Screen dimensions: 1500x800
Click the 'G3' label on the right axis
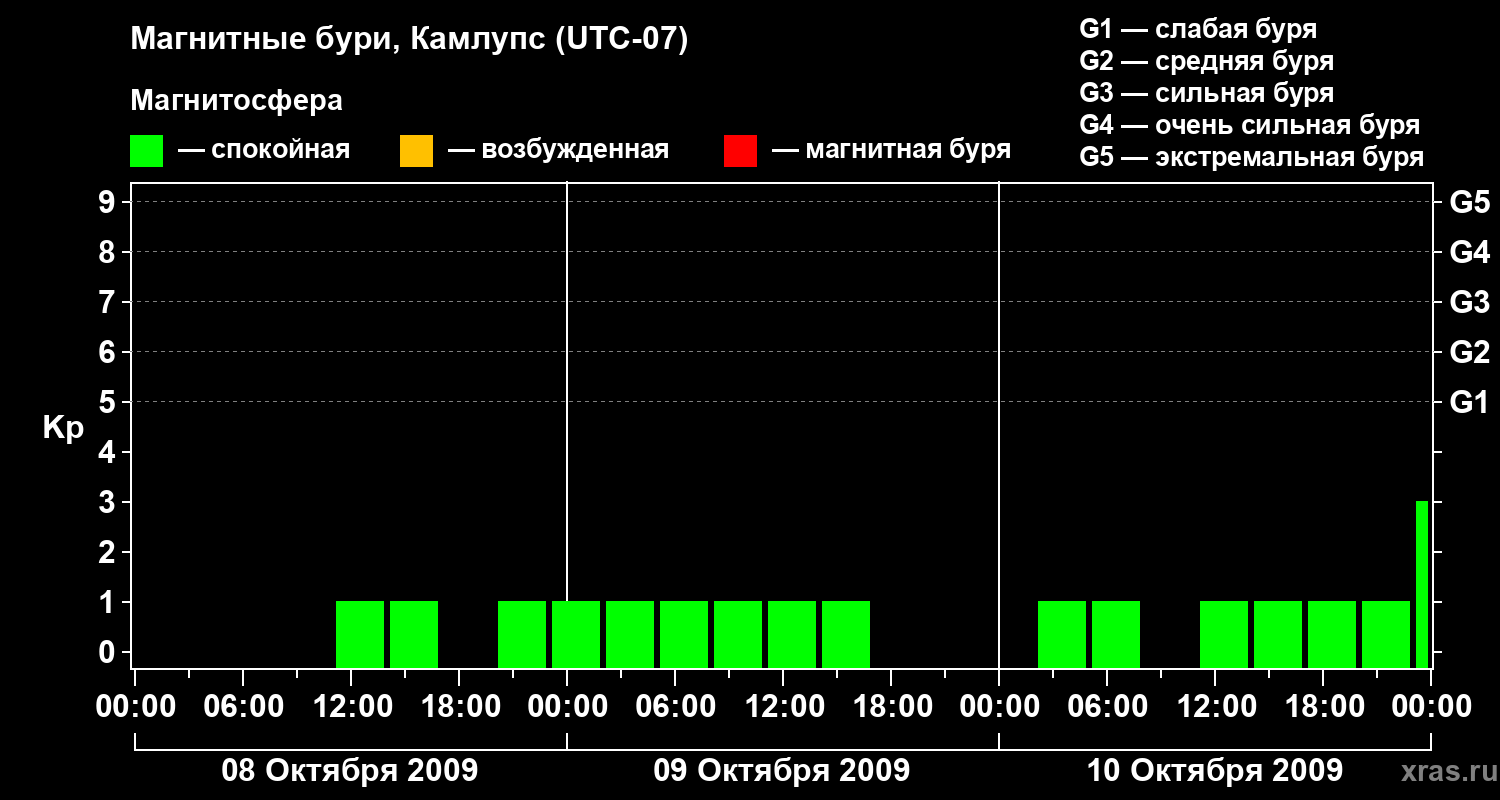pyautogui.click(x=1470, y=303)
